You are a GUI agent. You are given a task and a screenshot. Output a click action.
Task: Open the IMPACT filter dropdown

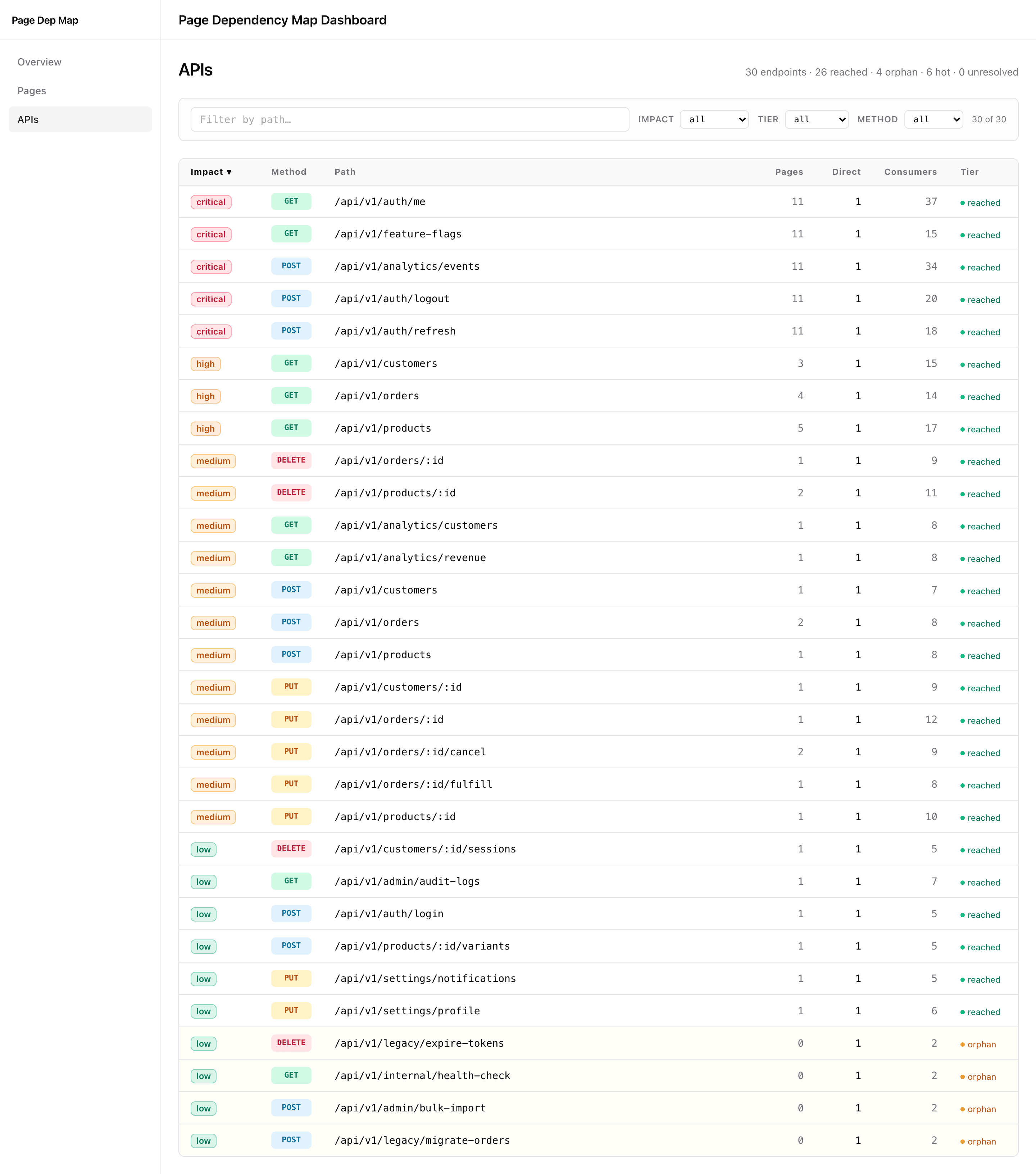click(x=714, y=119)
